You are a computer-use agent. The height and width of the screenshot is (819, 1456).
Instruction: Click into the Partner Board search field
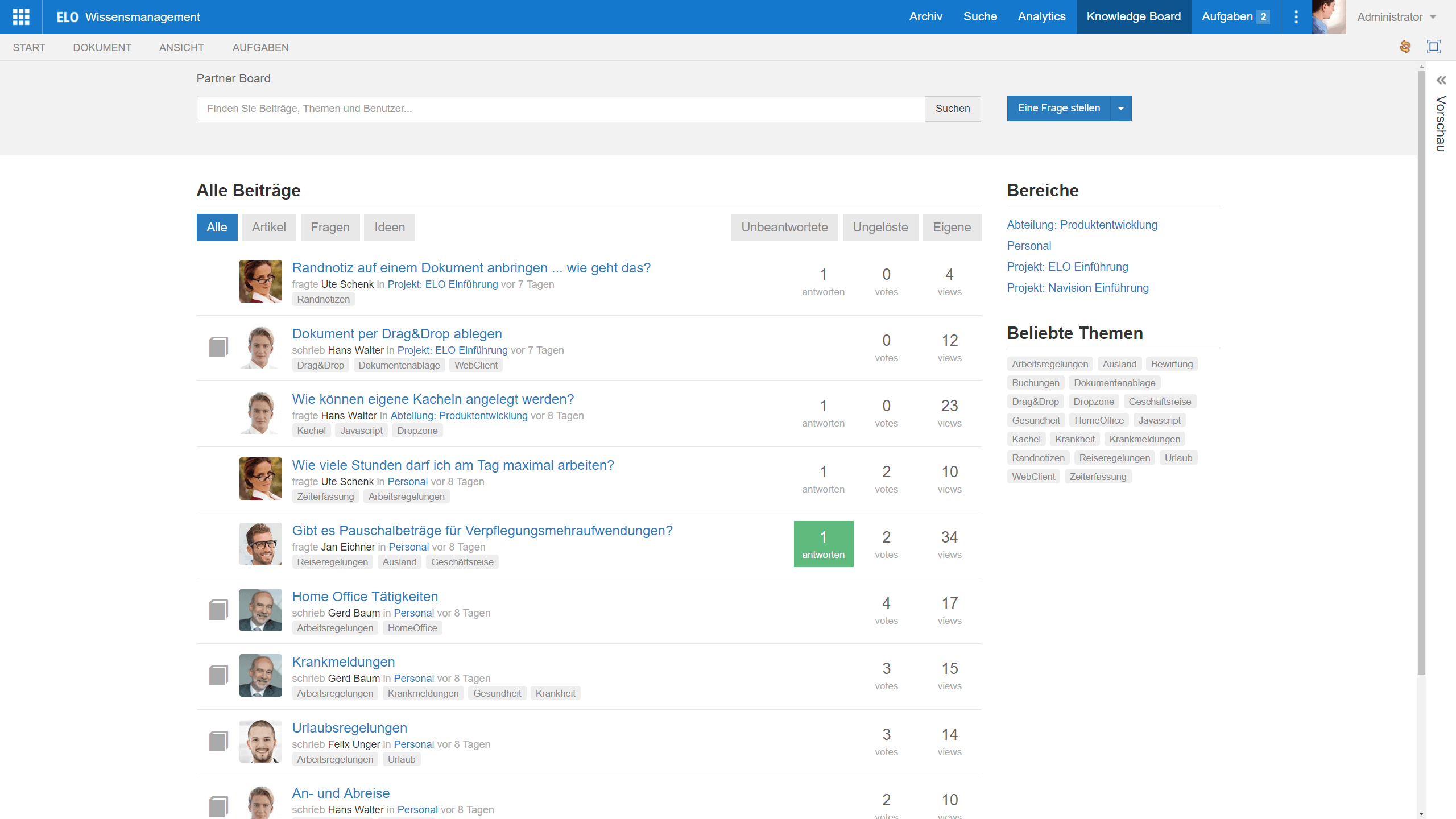(560, 109)
